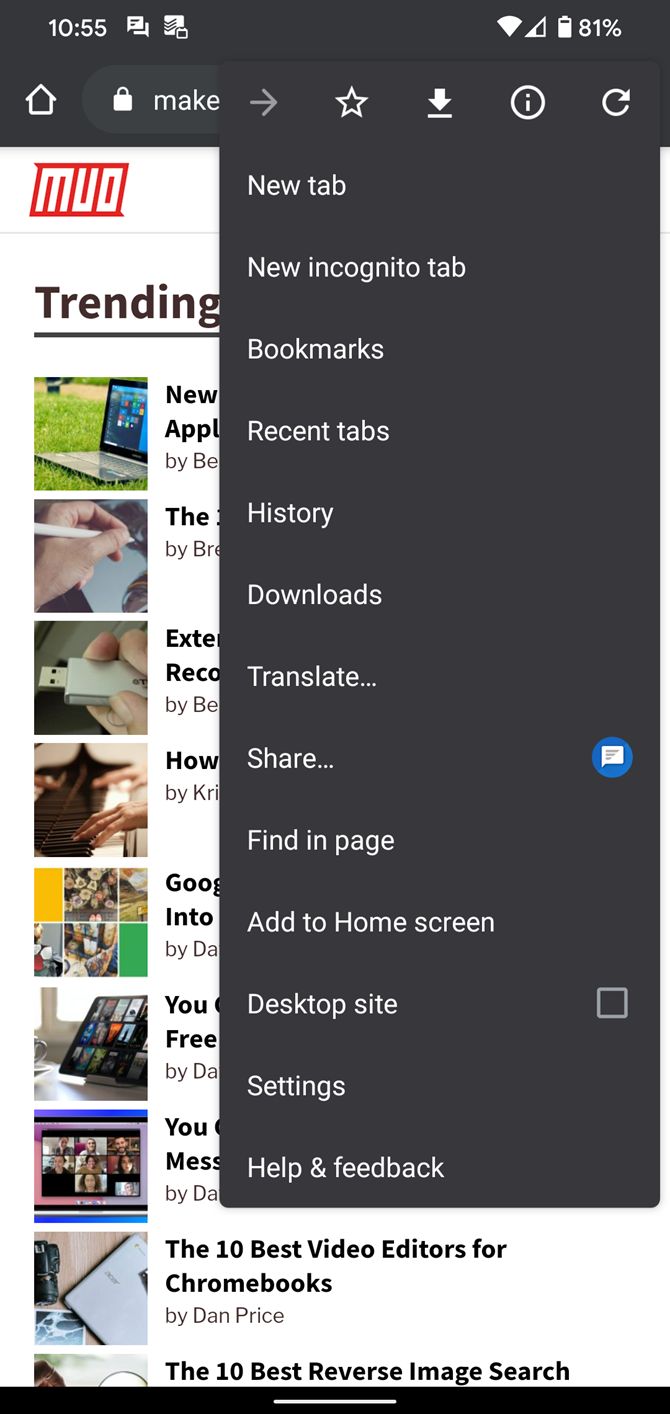Open page info via the info icon
The height and width of the screenshot is (1414, 670).
coord(527,101)
